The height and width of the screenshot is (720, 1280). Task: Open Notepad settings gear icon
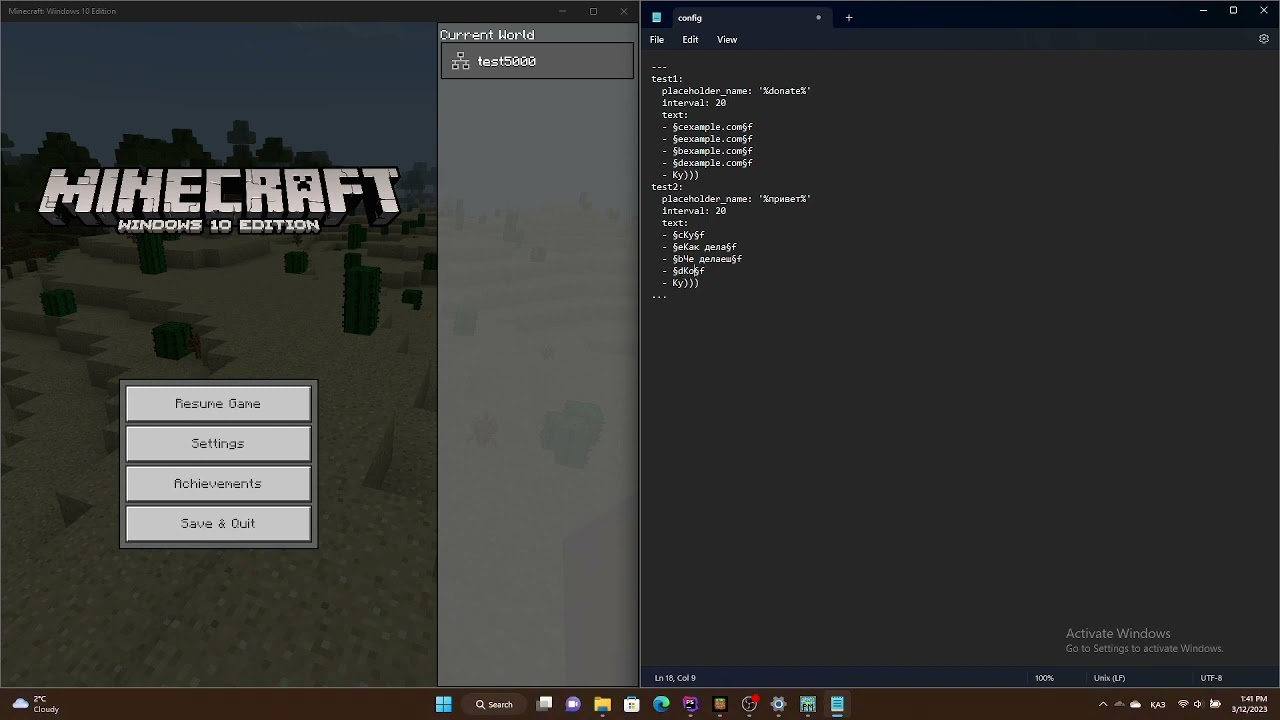tap(1263, 39)
